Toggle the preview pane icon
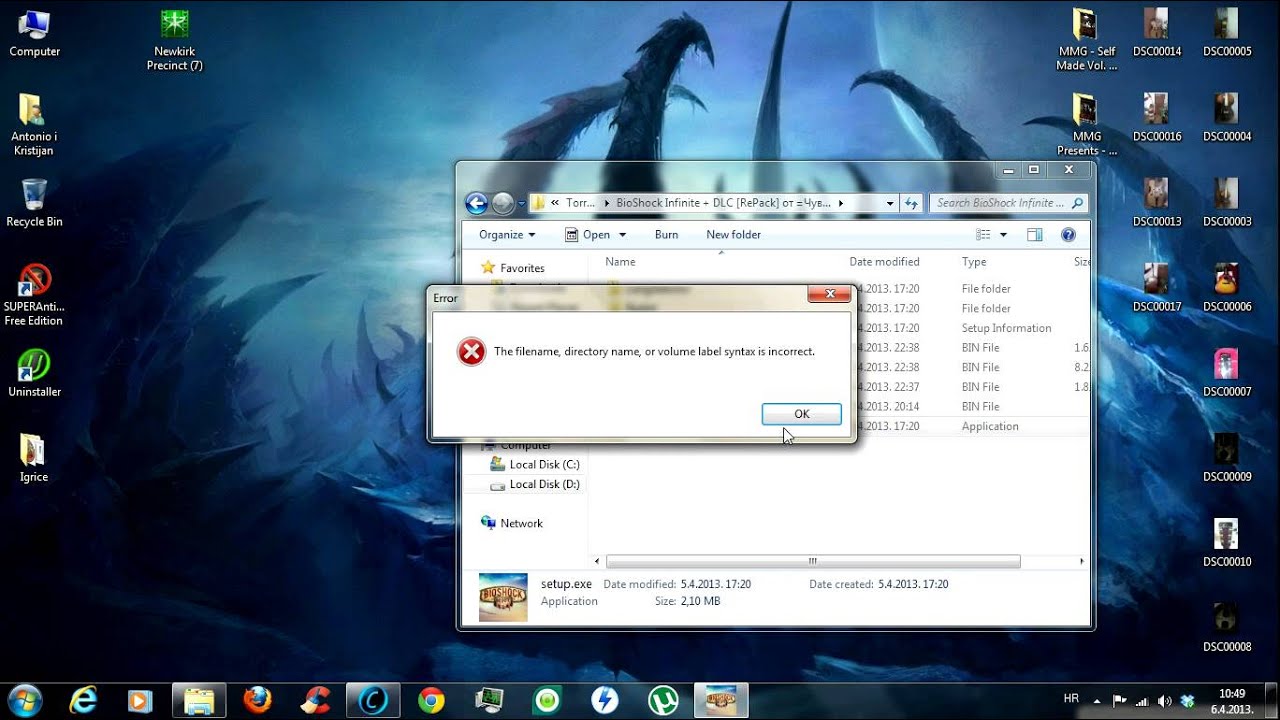The height and width of the screenshot is (720, 1280). point(1035,235)
